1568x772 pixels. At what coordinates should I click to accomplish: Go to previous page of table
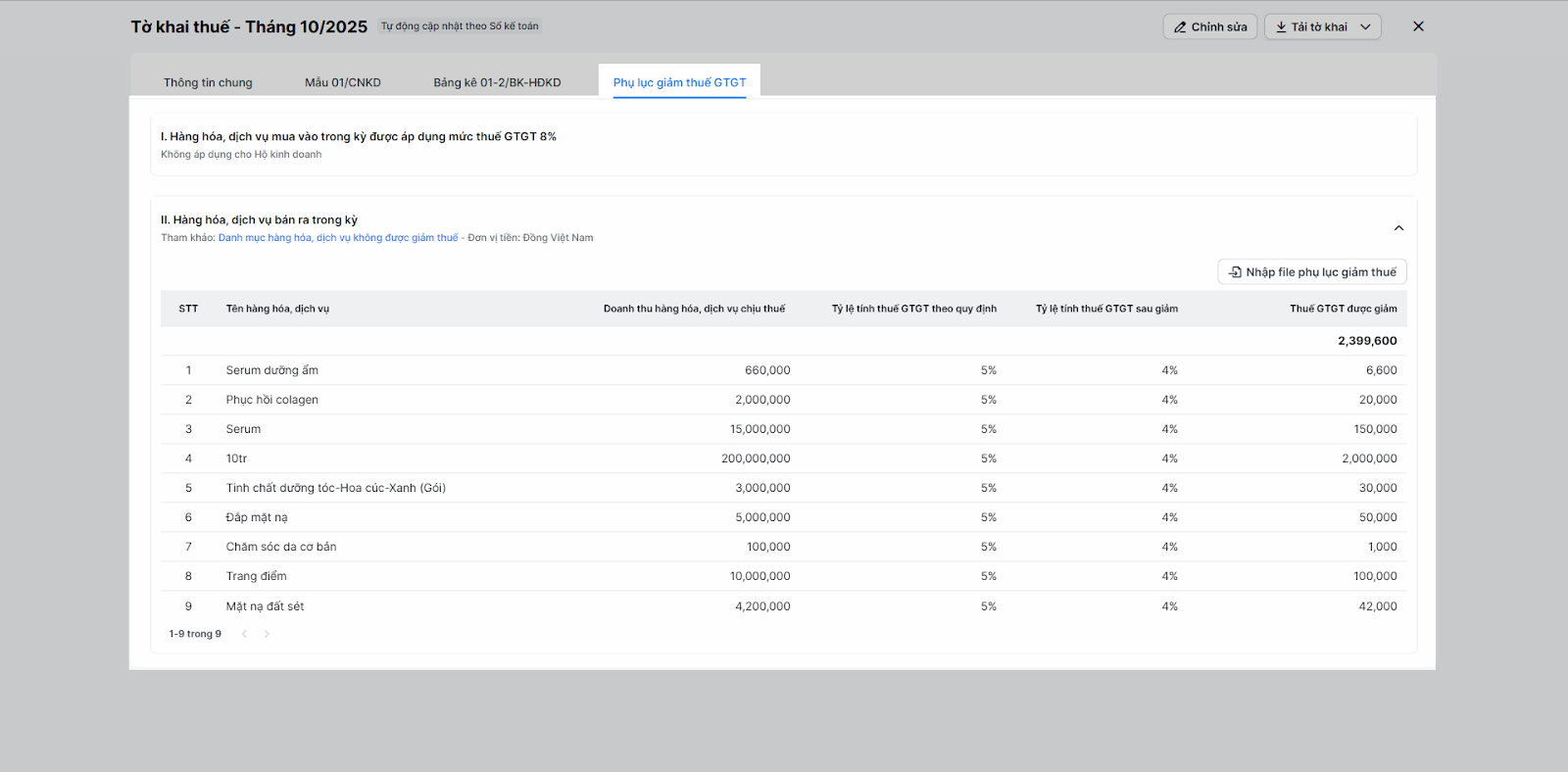244,634
